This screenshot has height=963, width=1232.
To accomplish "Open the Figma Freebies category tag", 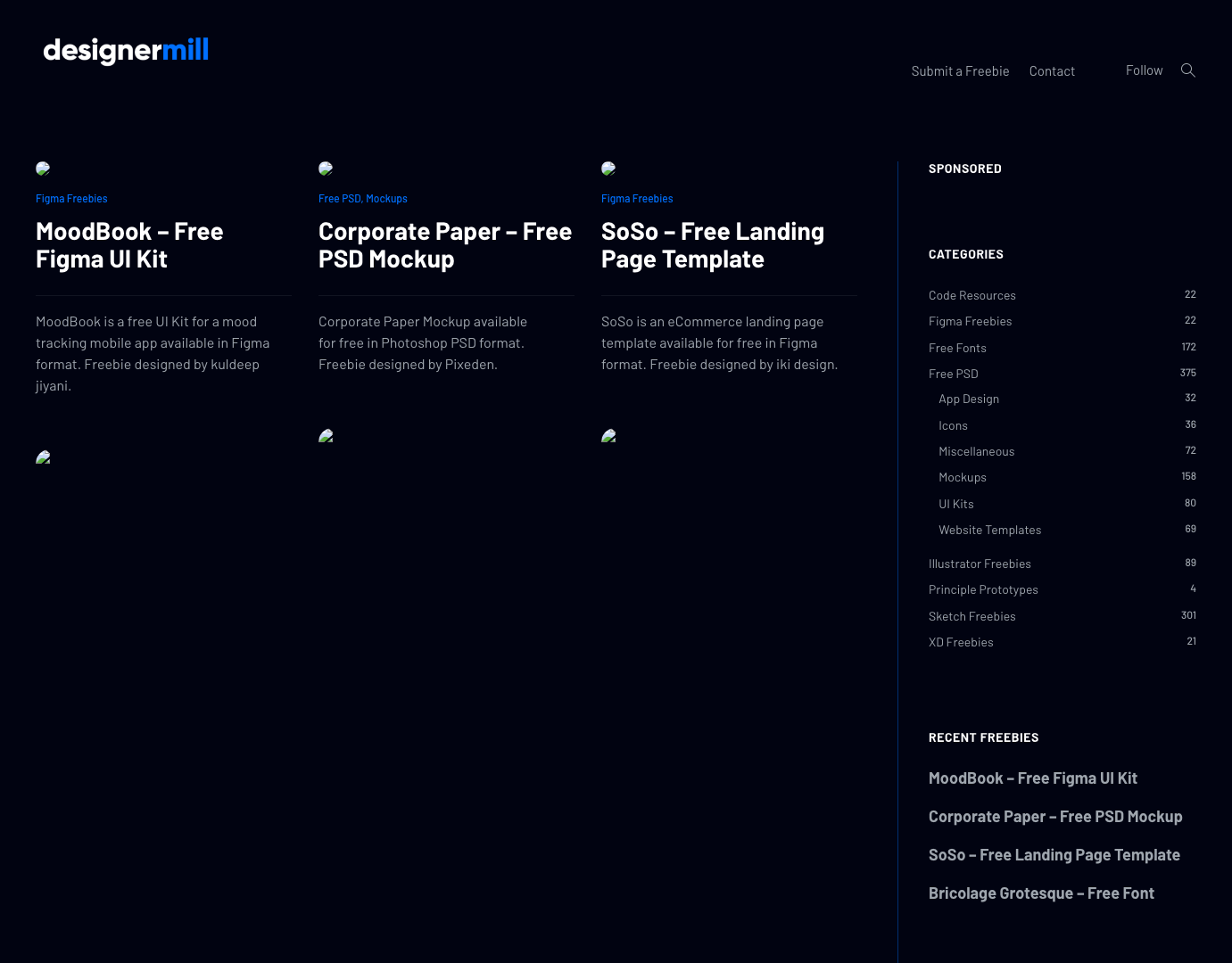I will [71, 198].
